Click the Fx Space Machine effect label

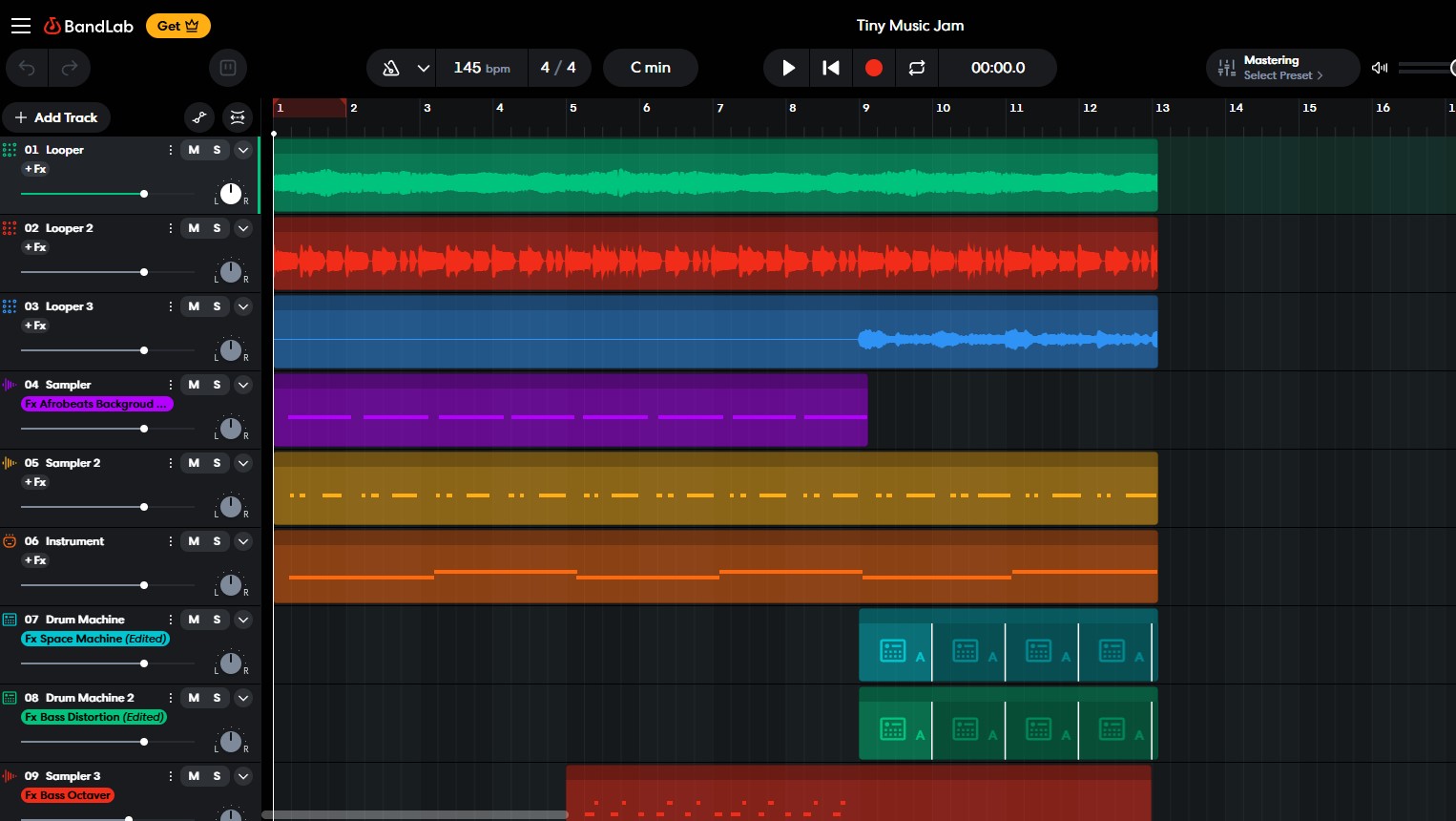click(95, 639)
